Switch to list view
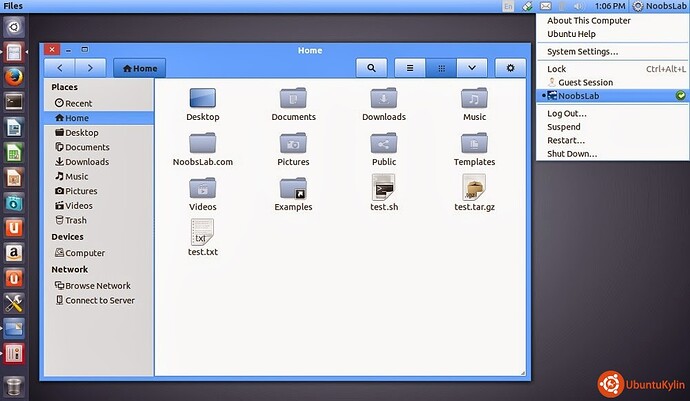Image resolution: width=690 pixels, height=401 pixels. click(x=409, y=68)
